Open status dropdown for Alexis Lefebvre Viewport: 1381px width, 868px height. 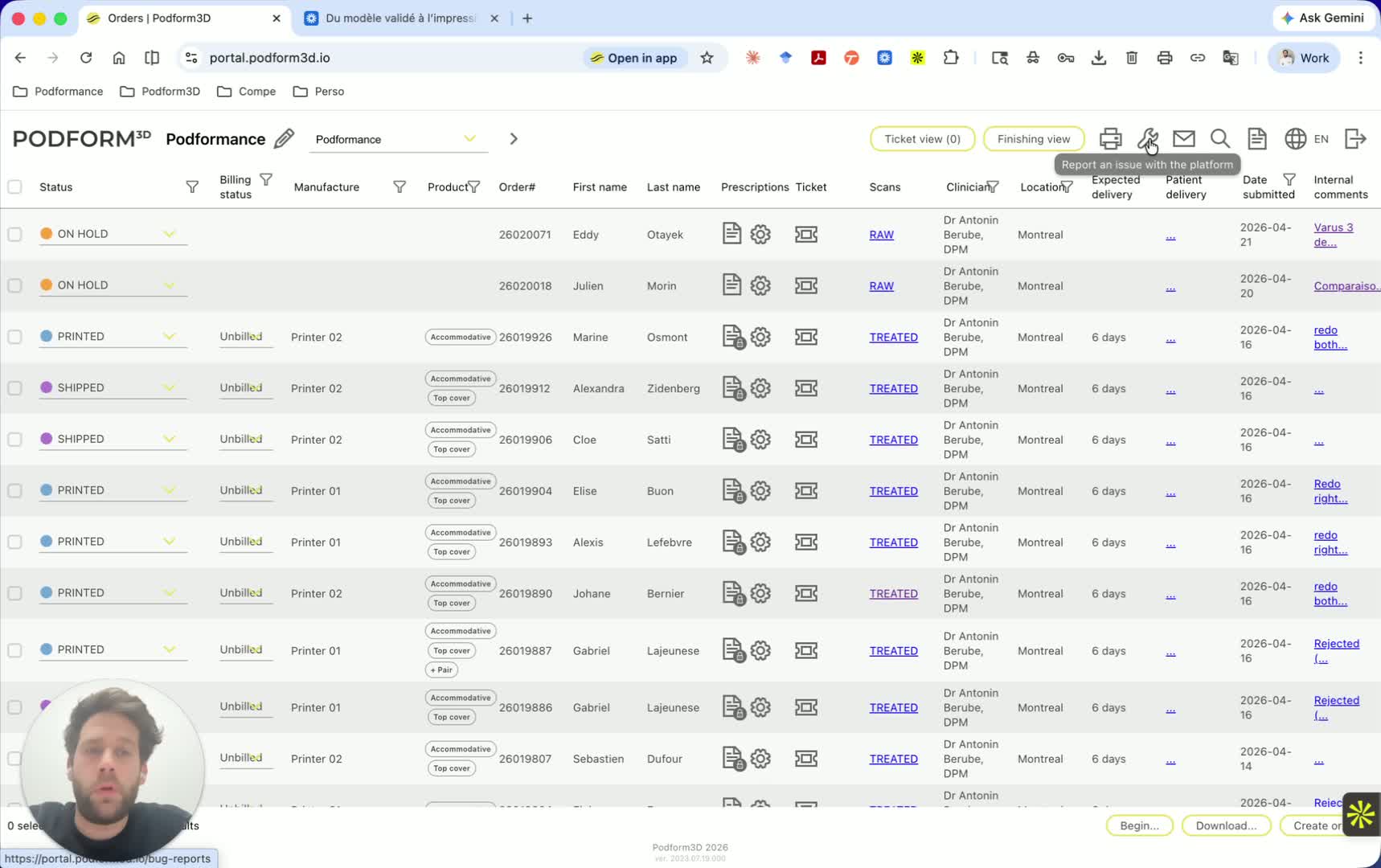click(x=113, y=542)
